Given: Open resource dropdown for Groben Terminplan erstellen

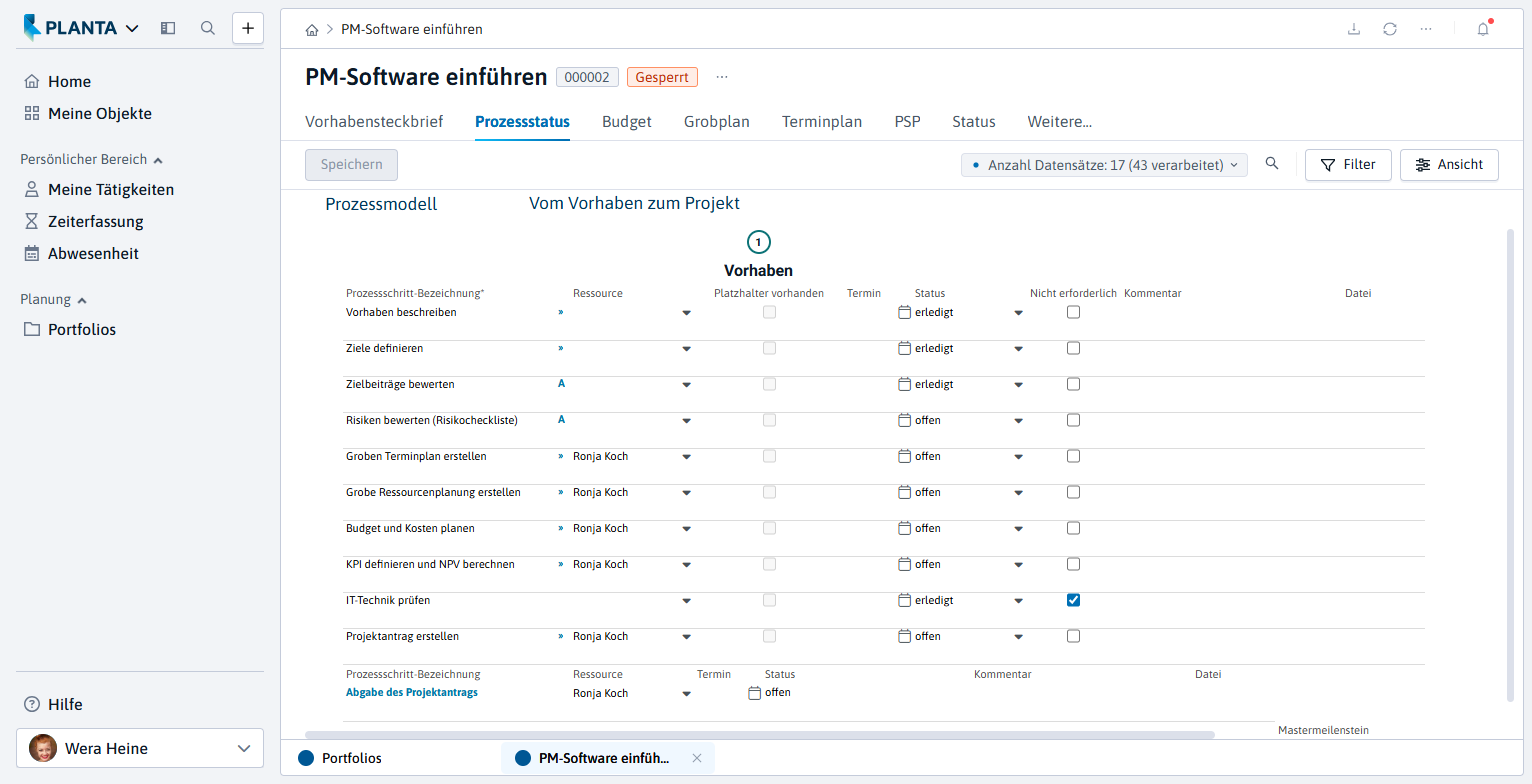Looking at the screenshot, I should click(x=686, y=457).
